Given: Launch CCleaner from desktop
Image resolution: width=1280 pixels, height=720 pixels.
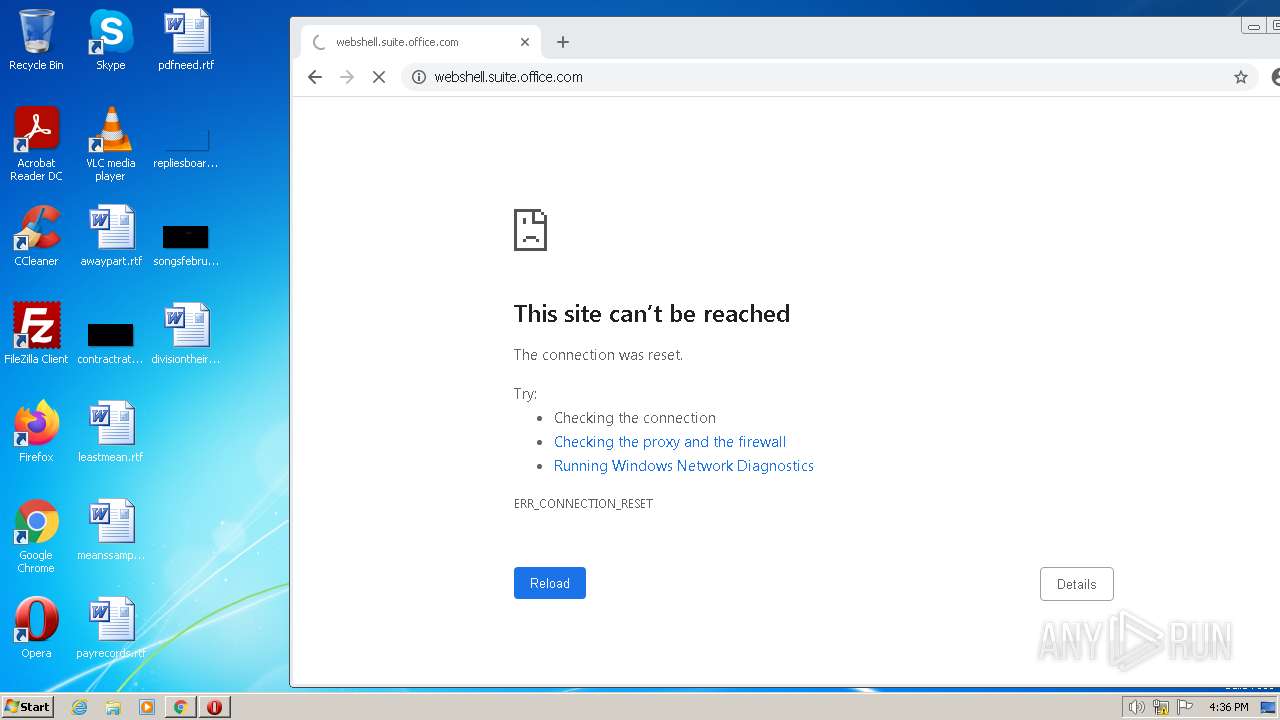Looking at the screenshot, I should [36, 236].
